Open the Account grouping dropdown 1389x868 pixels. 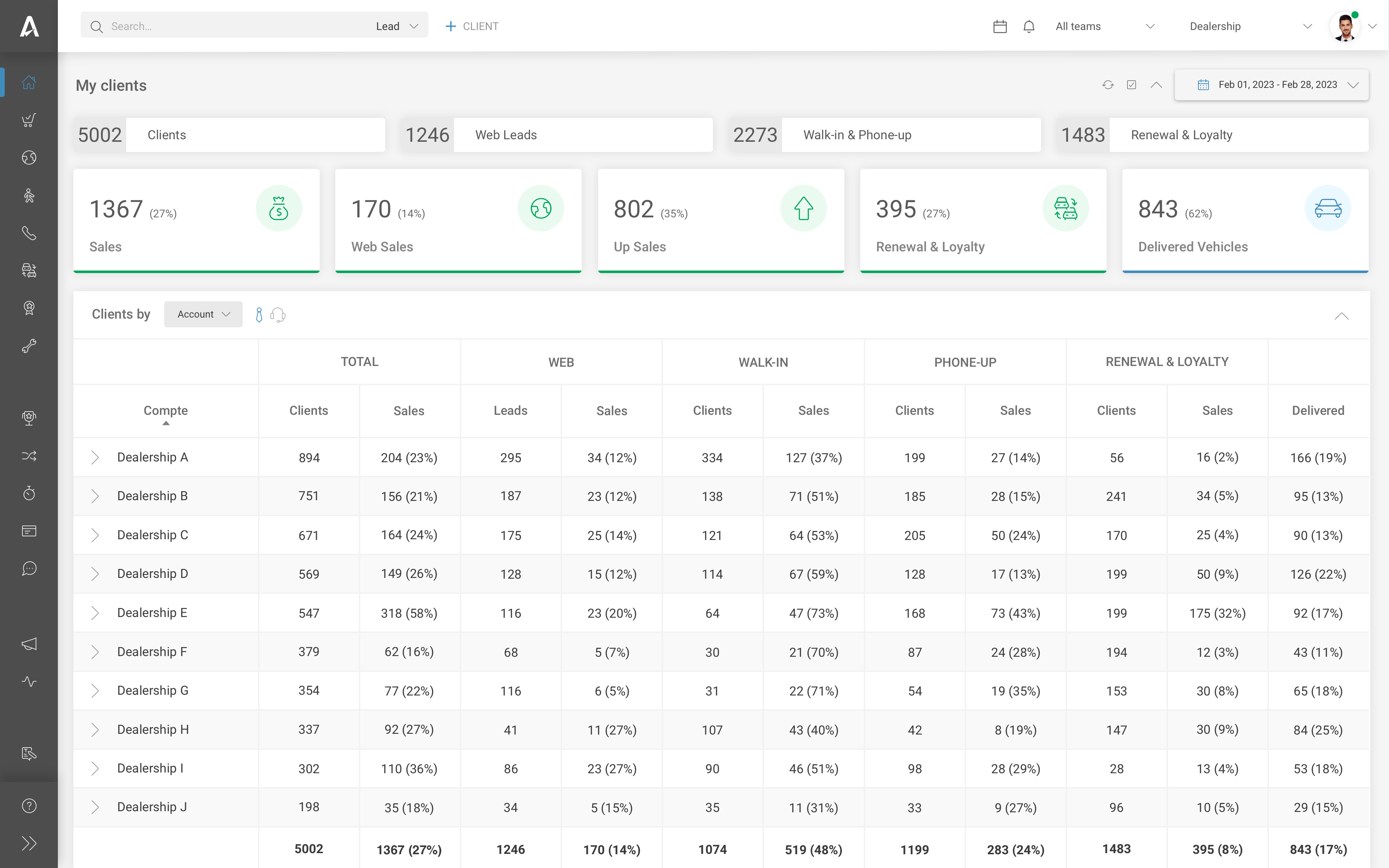[x=203, y=315]
